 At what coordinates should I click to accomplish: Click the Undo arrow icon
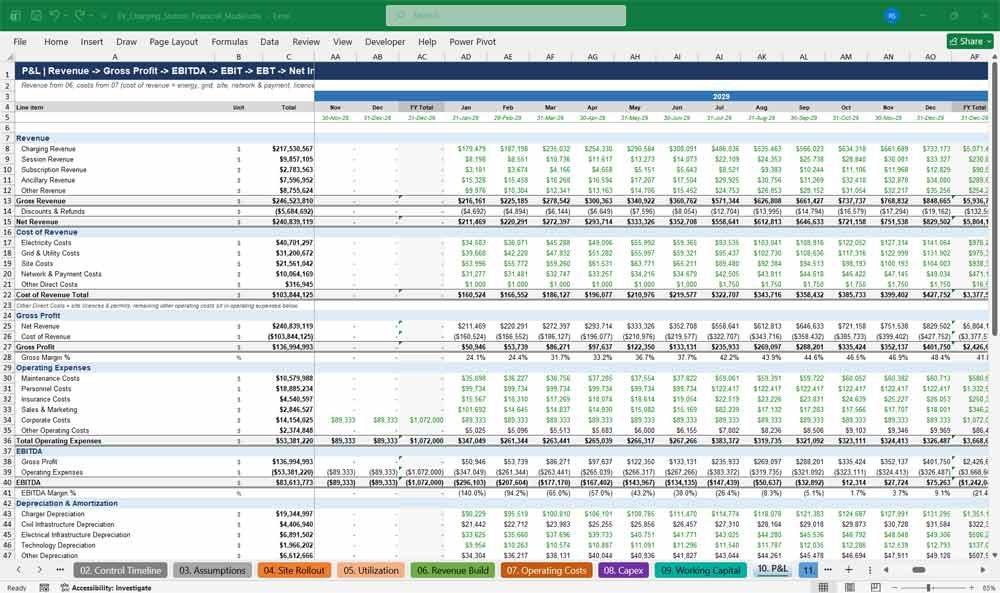click(x=55, y=15)
